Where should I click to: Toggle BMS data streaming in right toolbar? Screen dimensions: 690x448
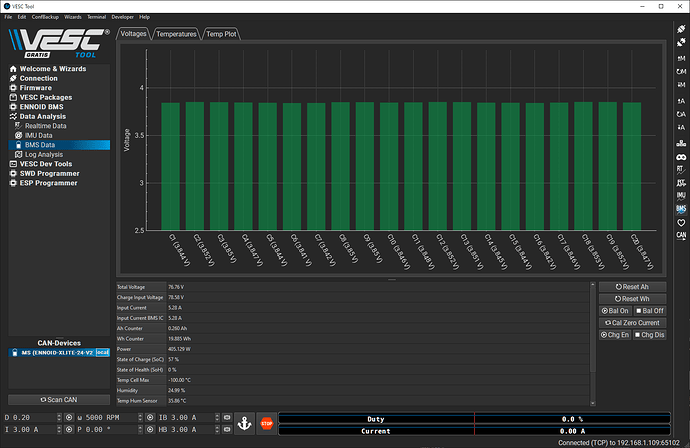[681, 211]
